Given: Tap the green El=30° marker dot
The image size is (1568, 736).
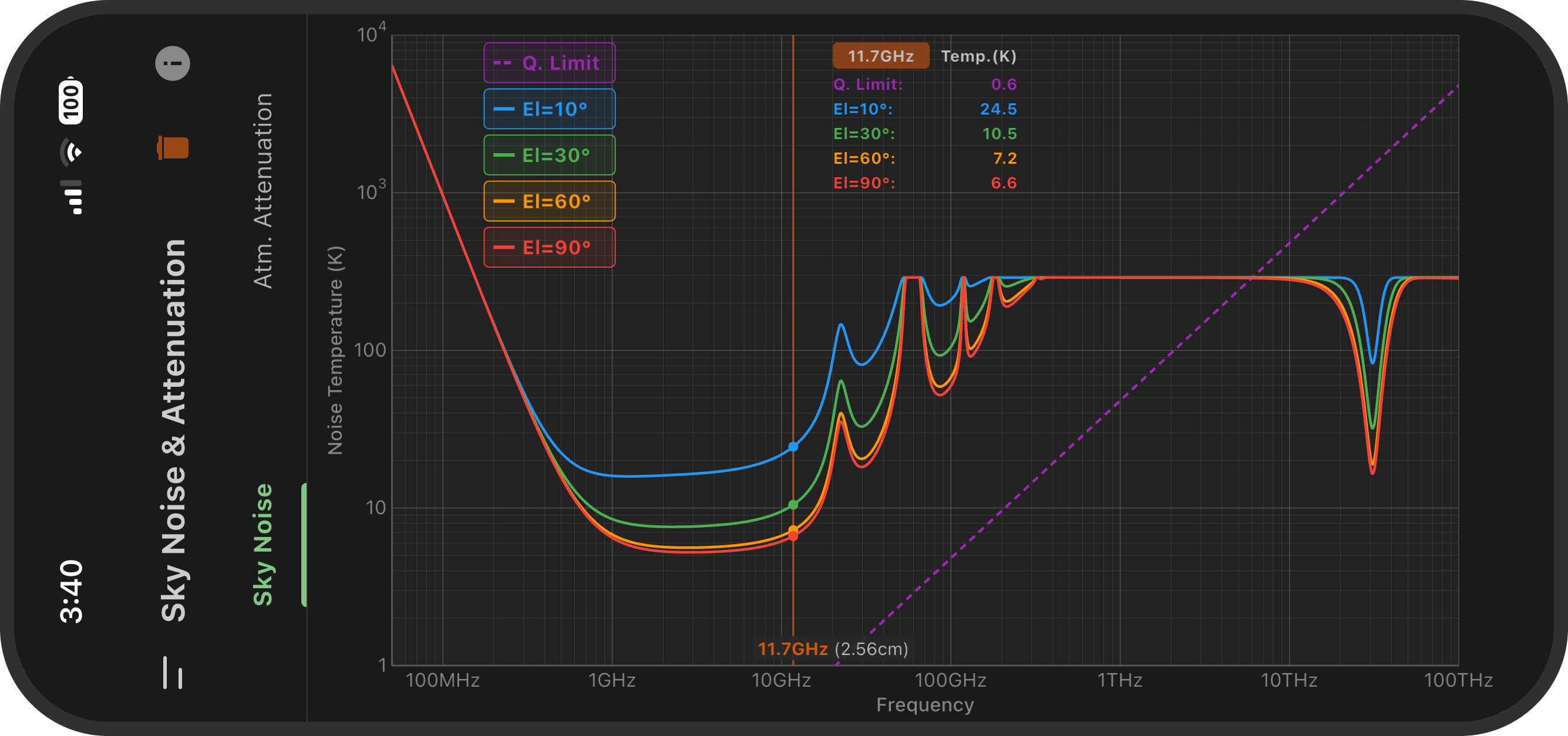Looking at the screenshot, I should pyautogui.click(x=793, y=505).
